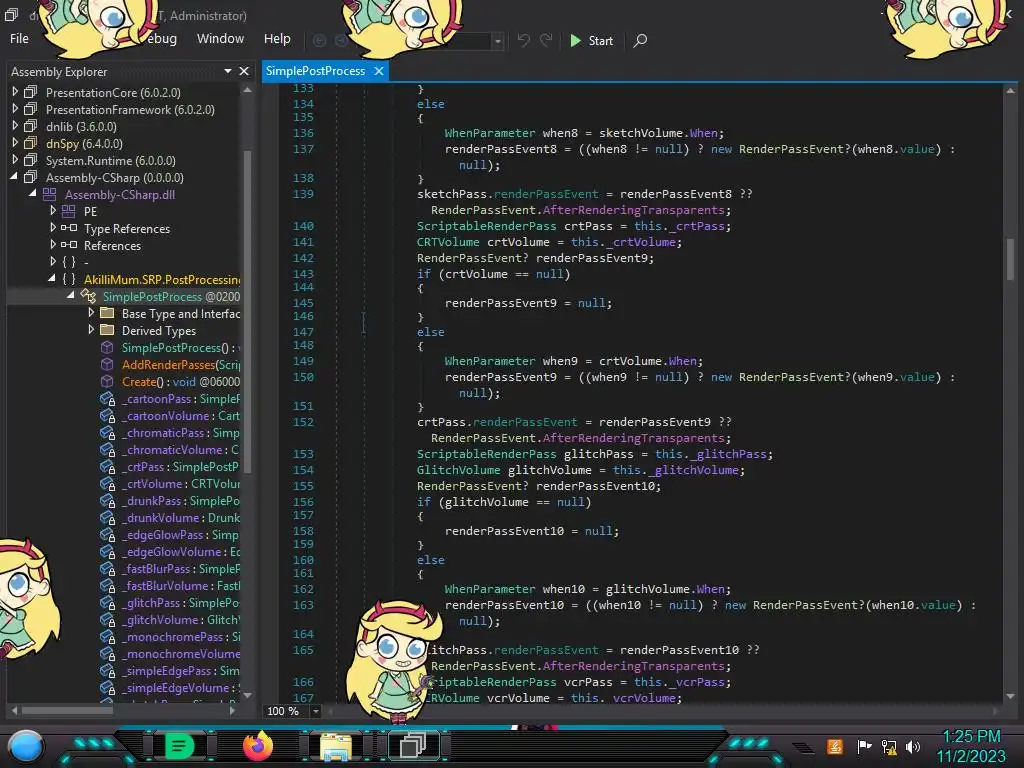The width and height of the screenshot is (1024, 768).
Task: Collapse the Assembly-CSharp (0.0.0.0) node
Action: click(15, 177)
